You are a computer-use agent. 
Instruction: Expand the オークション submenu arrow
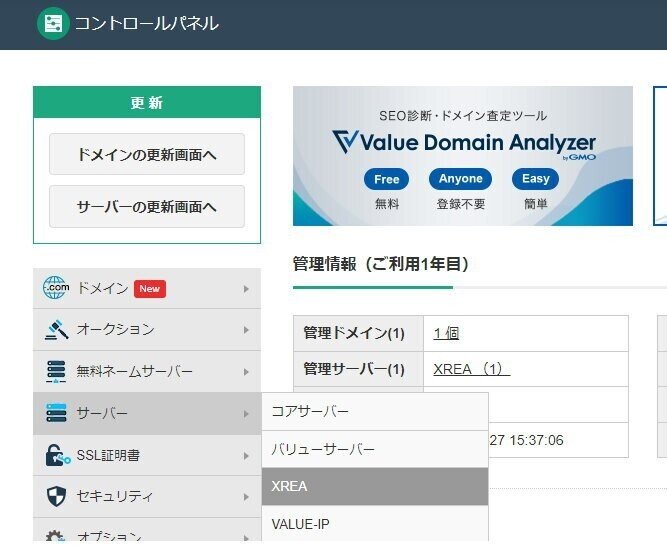coord(246,330)
